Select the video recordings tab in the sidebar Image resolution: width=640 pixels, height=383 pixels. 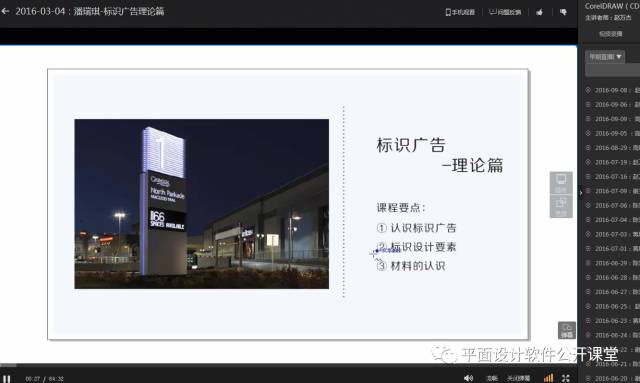pos(611,34)
